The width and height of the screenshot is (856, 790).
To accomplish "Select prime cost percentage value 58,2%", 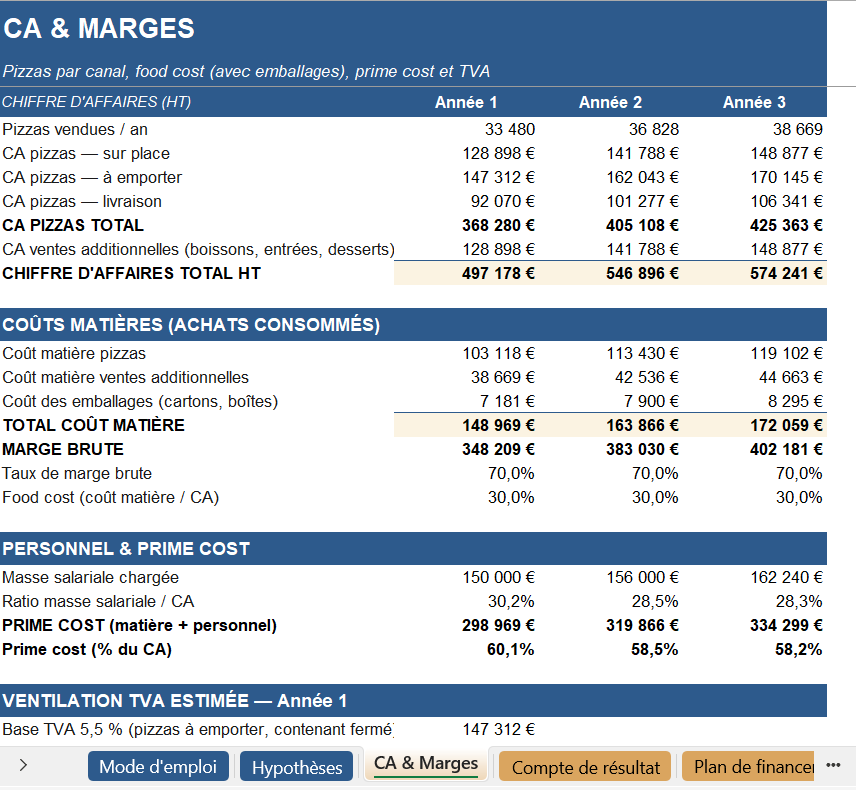I will [799, 649].
